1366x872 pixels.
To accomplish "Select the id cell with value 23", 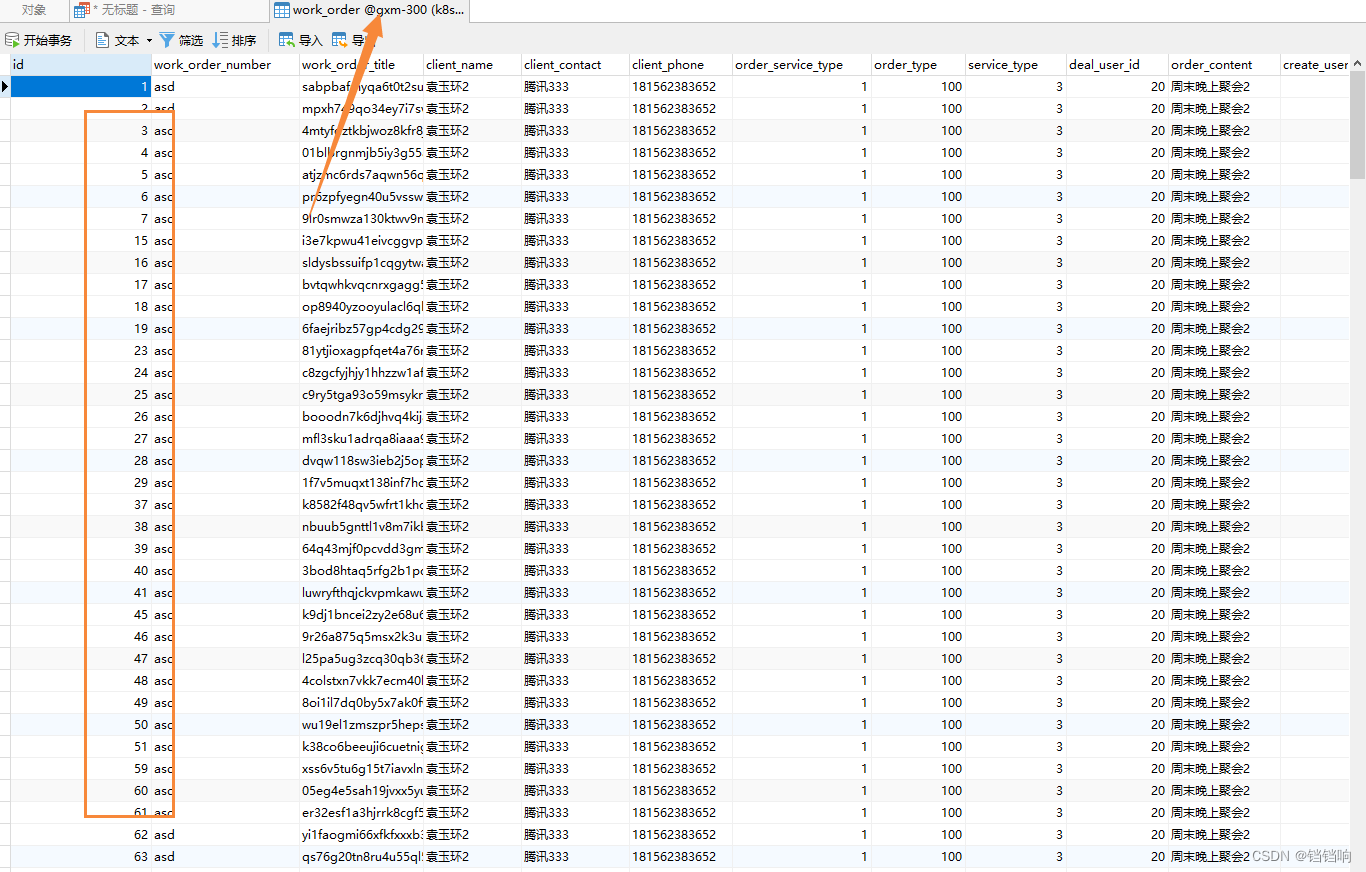I will 80,350.
